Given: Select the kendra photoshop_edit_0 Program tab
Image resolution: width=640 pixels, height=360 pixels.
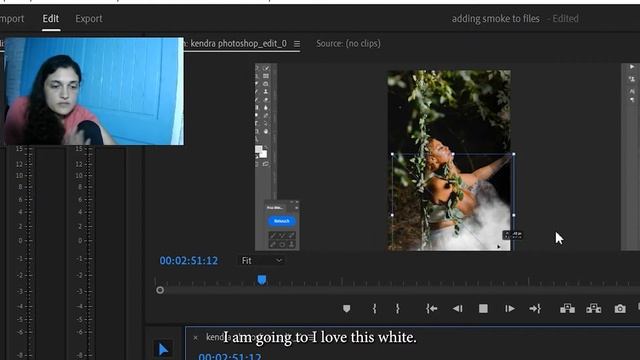Looking at the screenshot, I should point(238,43).
